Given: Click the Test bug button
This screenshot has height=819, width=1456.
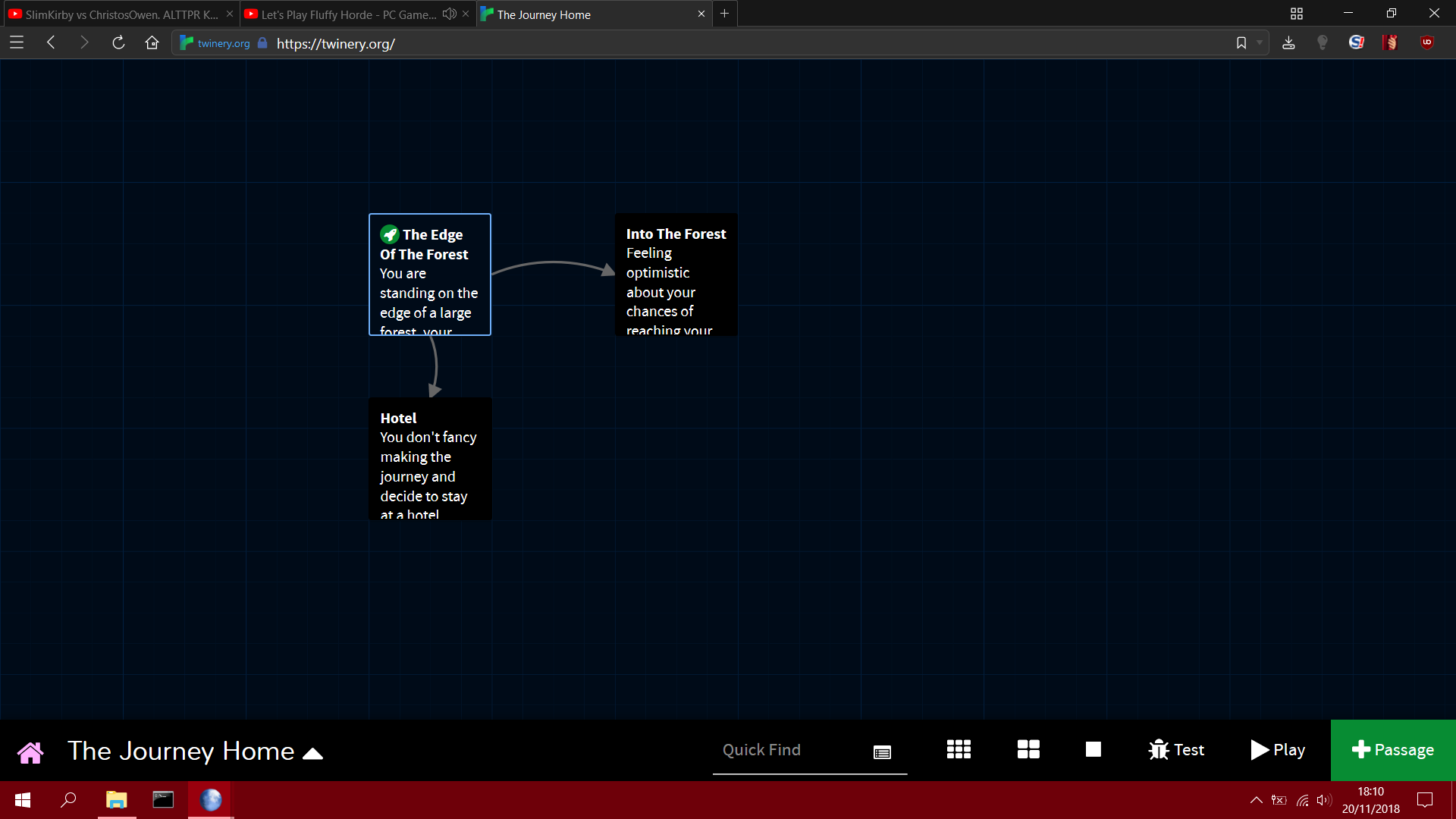Looking at the screenshot, I should [x=1176, y=750].
